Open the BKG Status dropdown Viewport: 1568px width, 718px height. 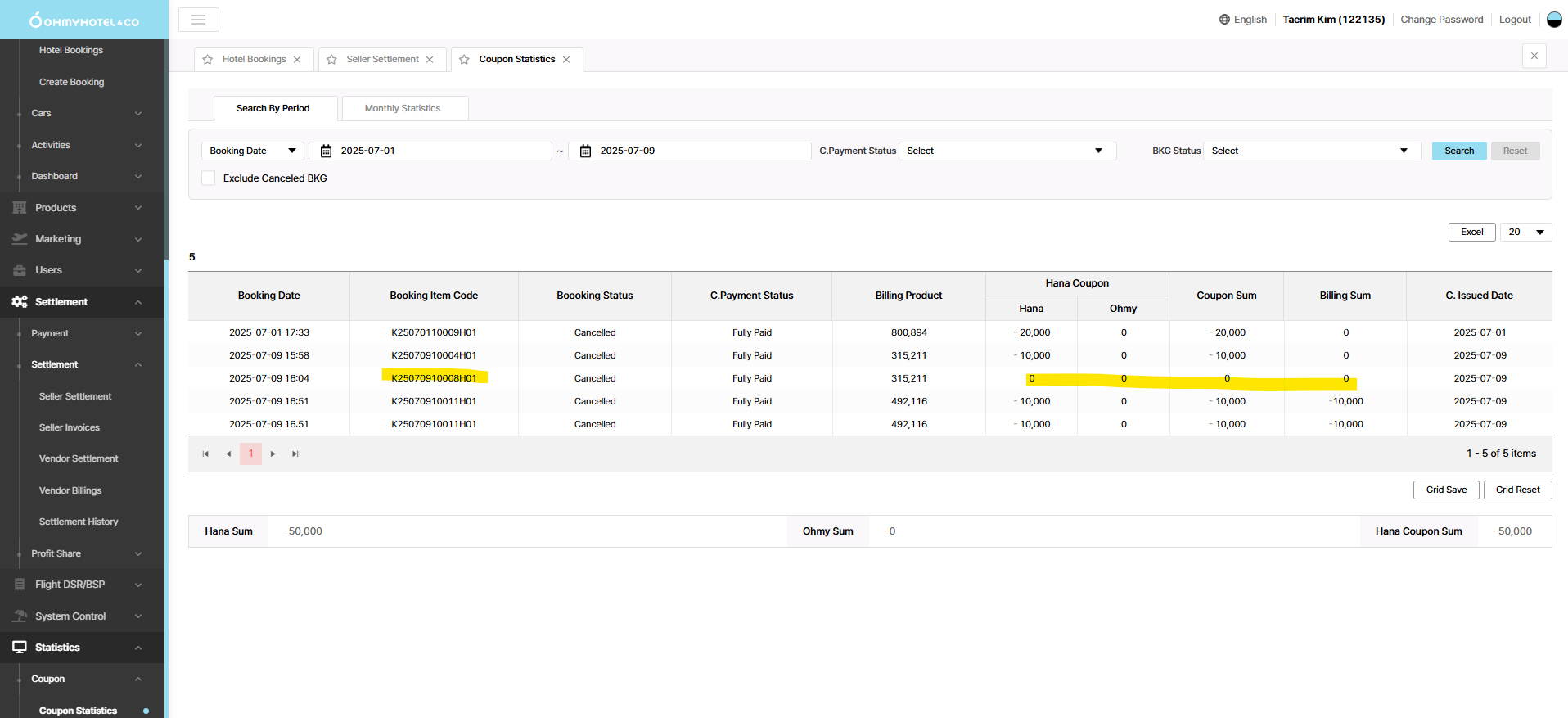1311,151
